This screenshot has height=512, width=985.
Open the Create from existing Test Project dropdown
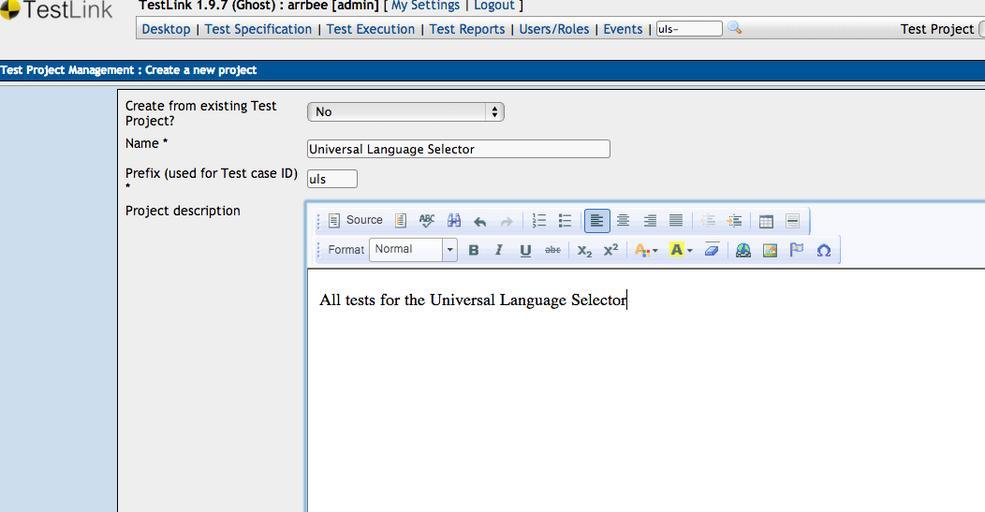[406, 112]
